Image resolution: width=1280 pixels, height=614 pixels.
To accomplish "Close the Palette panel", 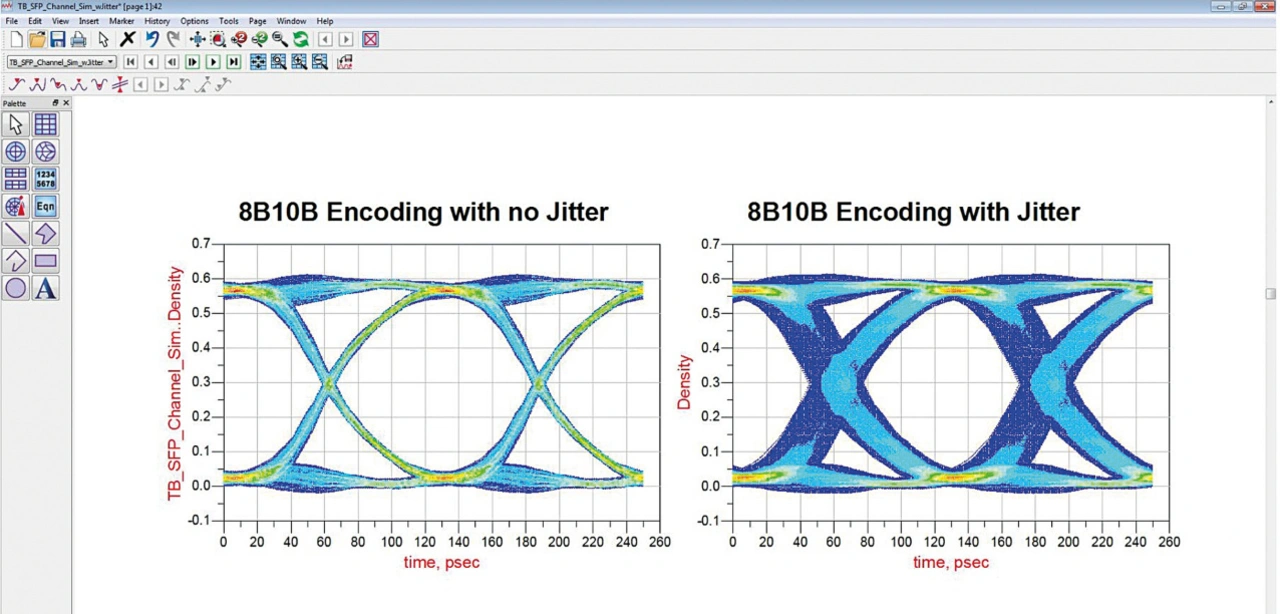I will click(66, 103).
